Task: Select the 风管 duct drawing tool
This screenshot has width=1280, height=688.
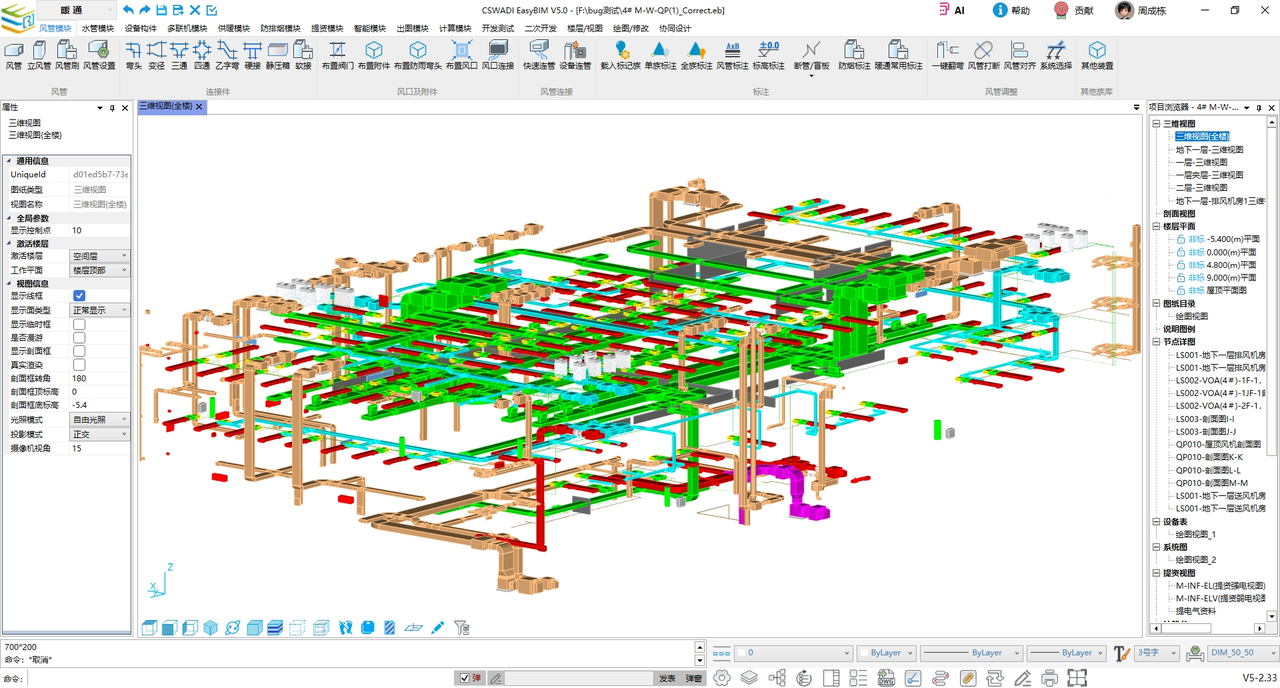Action: tap(13, 55)
